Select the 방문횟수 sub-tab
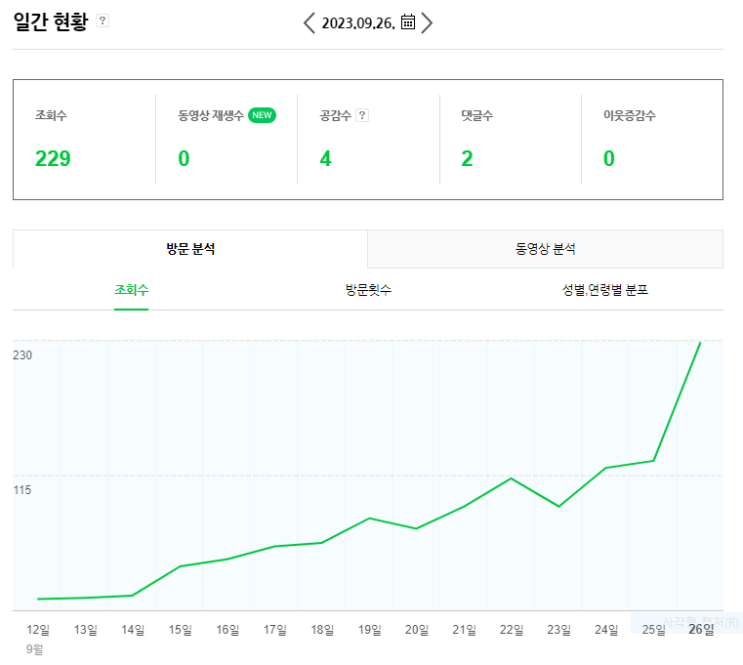Image resolution: width=743 pixels, height=665 pixels. (x=368, y=290)
